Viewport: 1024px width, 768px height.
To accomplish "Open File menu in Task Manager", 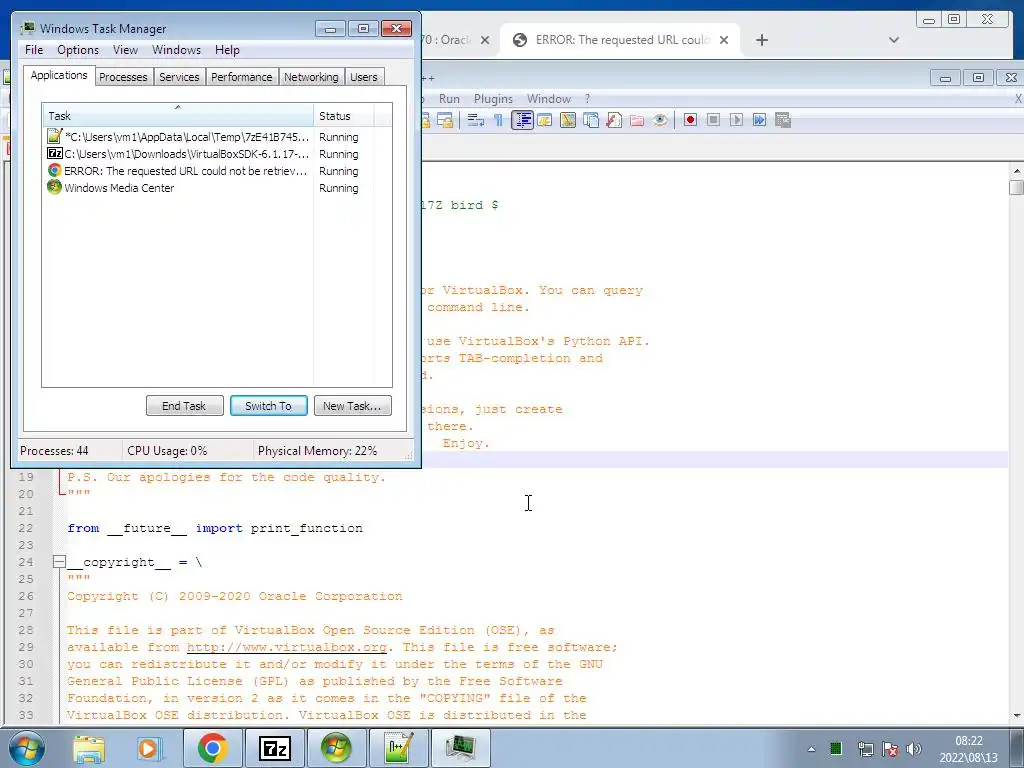I will [x=34, y=50].
